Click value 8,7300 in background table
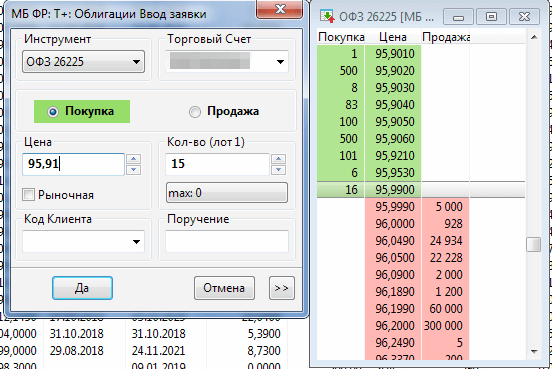 [264, 351]
